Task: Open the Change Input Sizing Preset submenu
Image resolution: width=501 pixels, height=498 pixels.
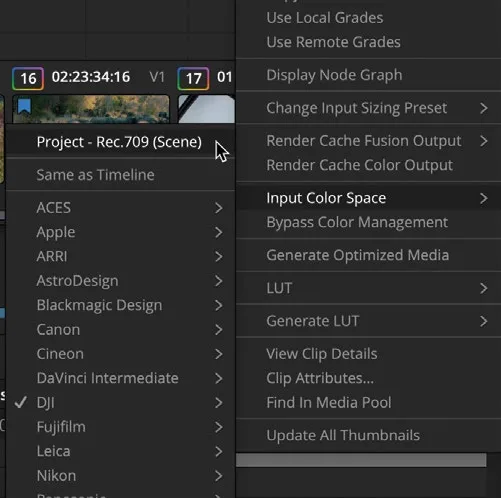Action: [x=368, y=108]
